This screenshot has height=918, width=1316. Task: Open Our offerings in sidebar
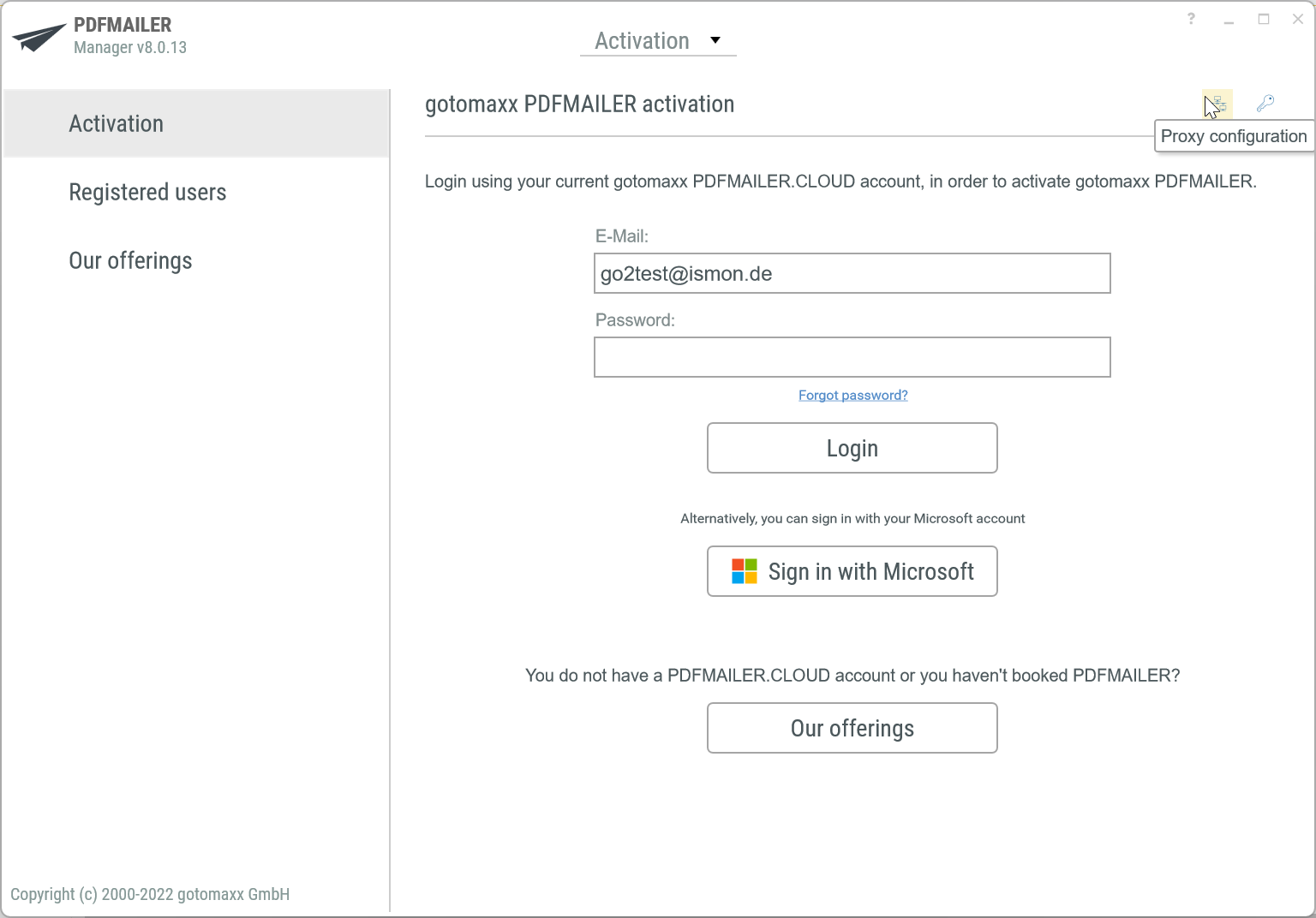(x=196, y=260)
